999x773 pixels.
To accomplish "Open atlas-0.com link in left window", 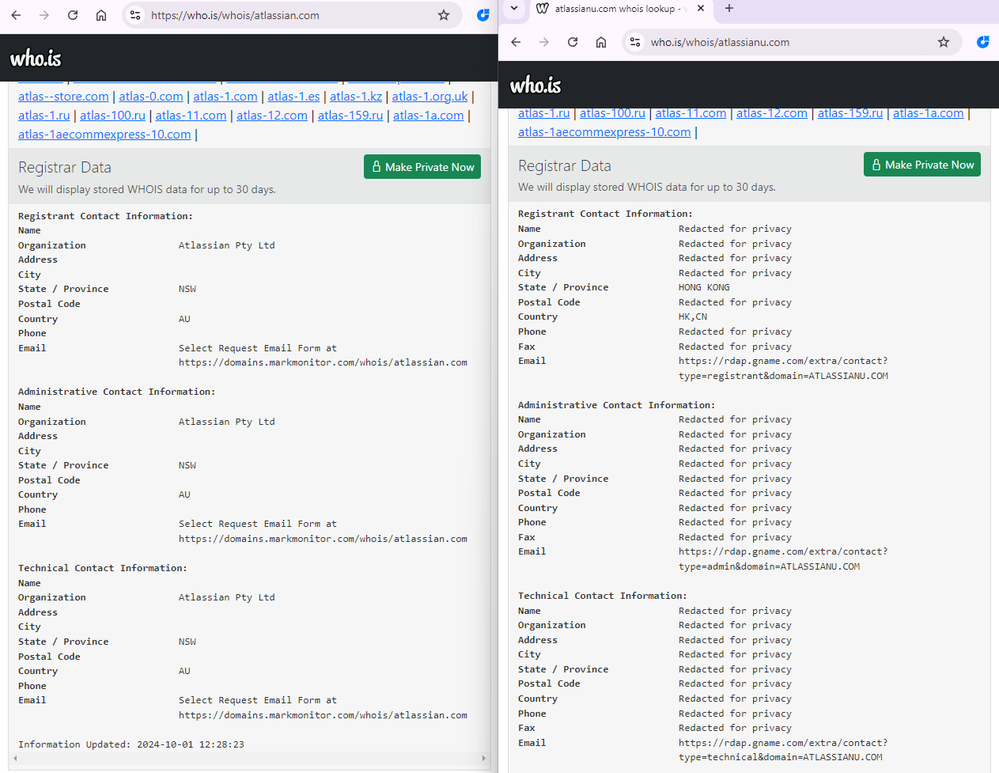I will click(x=151, y=96).
